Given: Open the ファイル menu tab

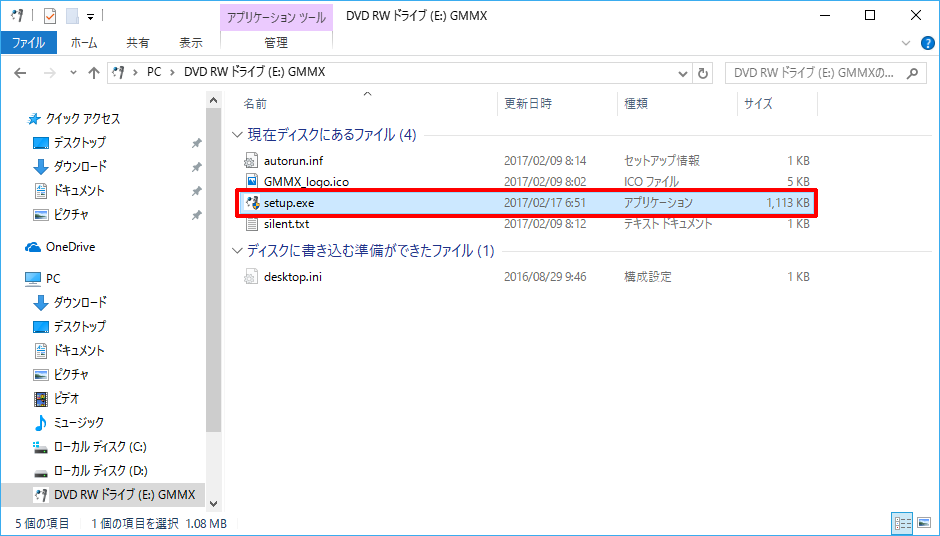Looking at the screenshot, I should click(28, 43).
